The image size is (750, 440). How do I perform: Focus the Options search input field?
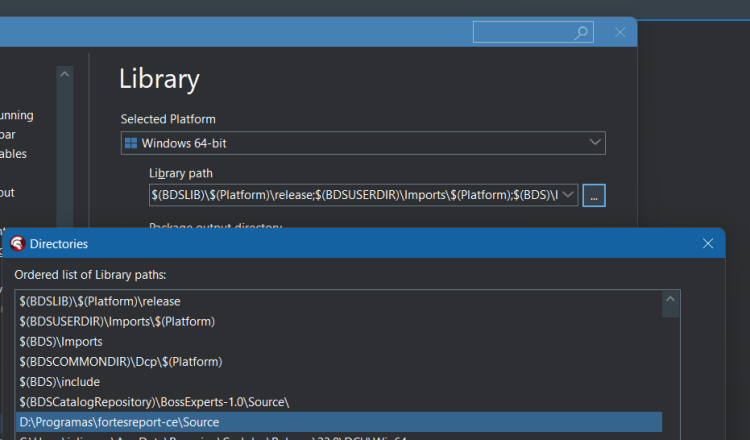(x=523, y=32)
